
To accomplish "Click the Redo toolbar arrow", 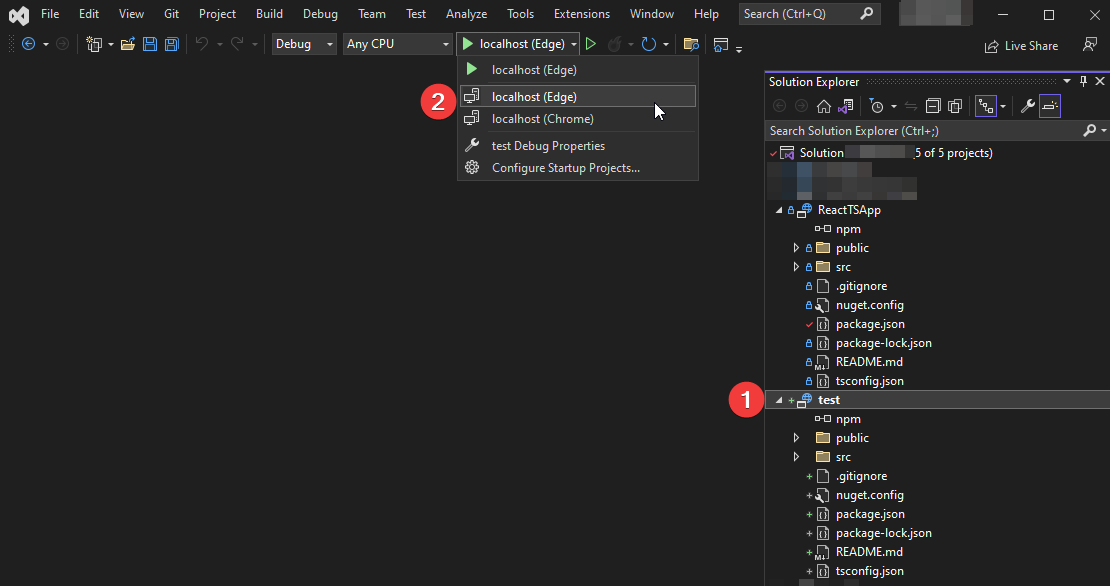I will click(237, 44).
